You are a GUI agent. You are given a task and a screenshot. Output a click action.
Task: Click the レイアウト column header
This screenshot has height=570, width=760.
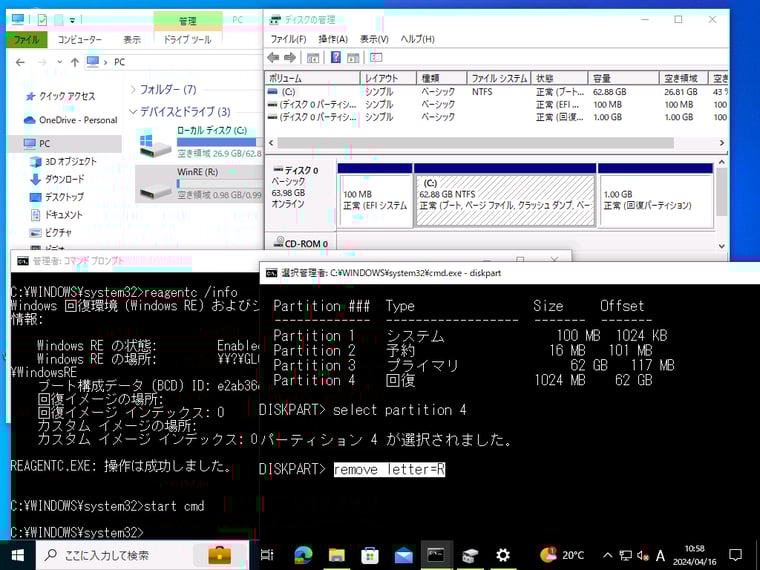tap(388, 78)
